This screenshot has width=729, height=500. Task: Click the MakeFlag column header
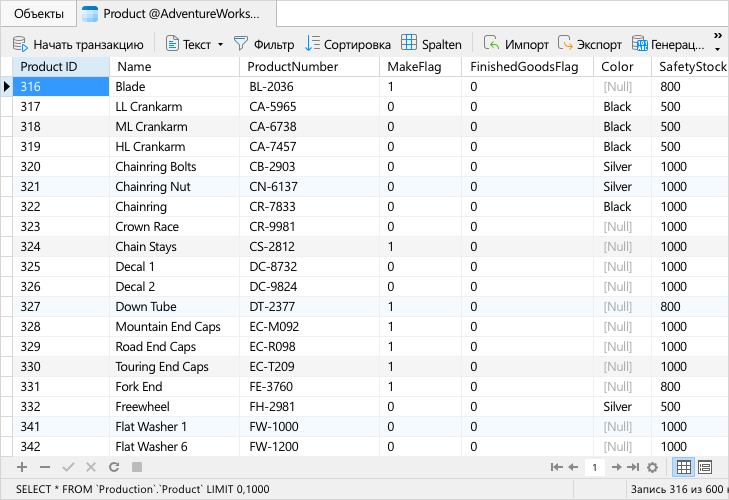[421, 67]
